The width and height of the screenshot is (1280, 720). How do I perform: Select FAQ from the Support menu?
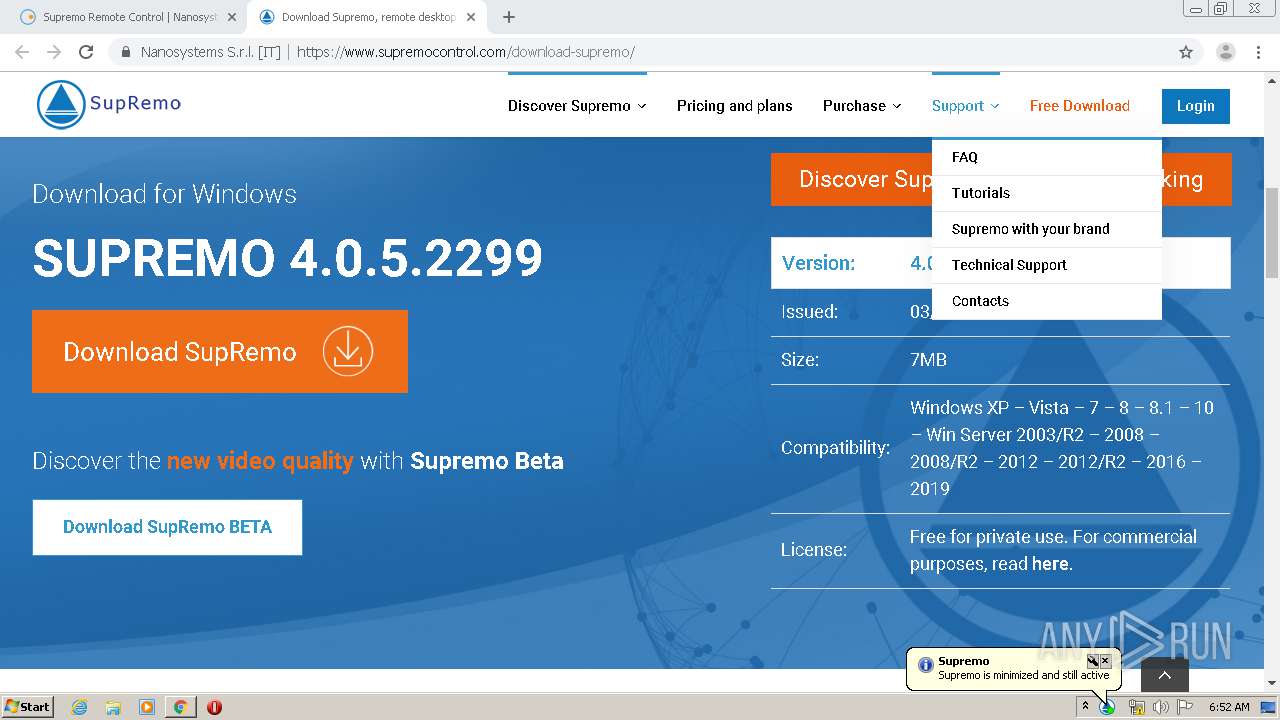click(1047, 157)
